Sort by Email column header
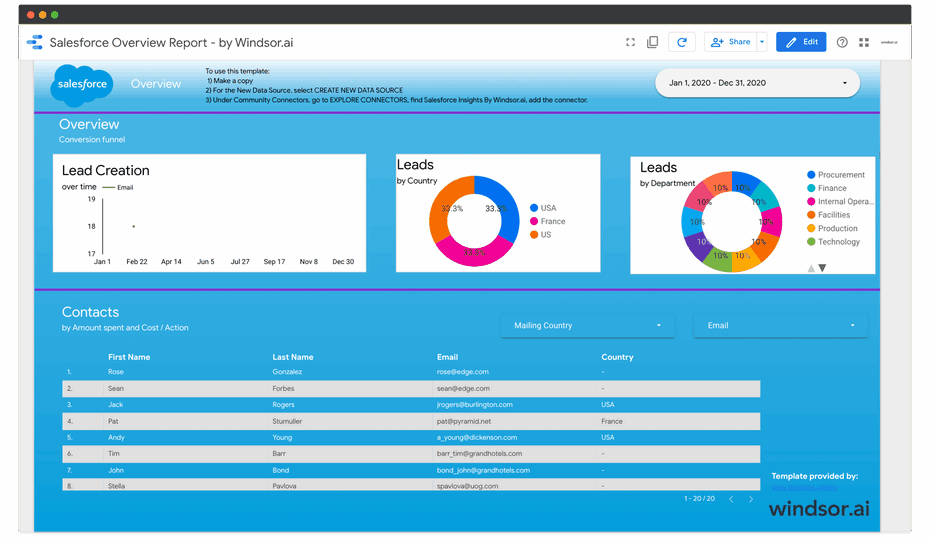This screenshot has height=538, width=930. pos(447,357)
